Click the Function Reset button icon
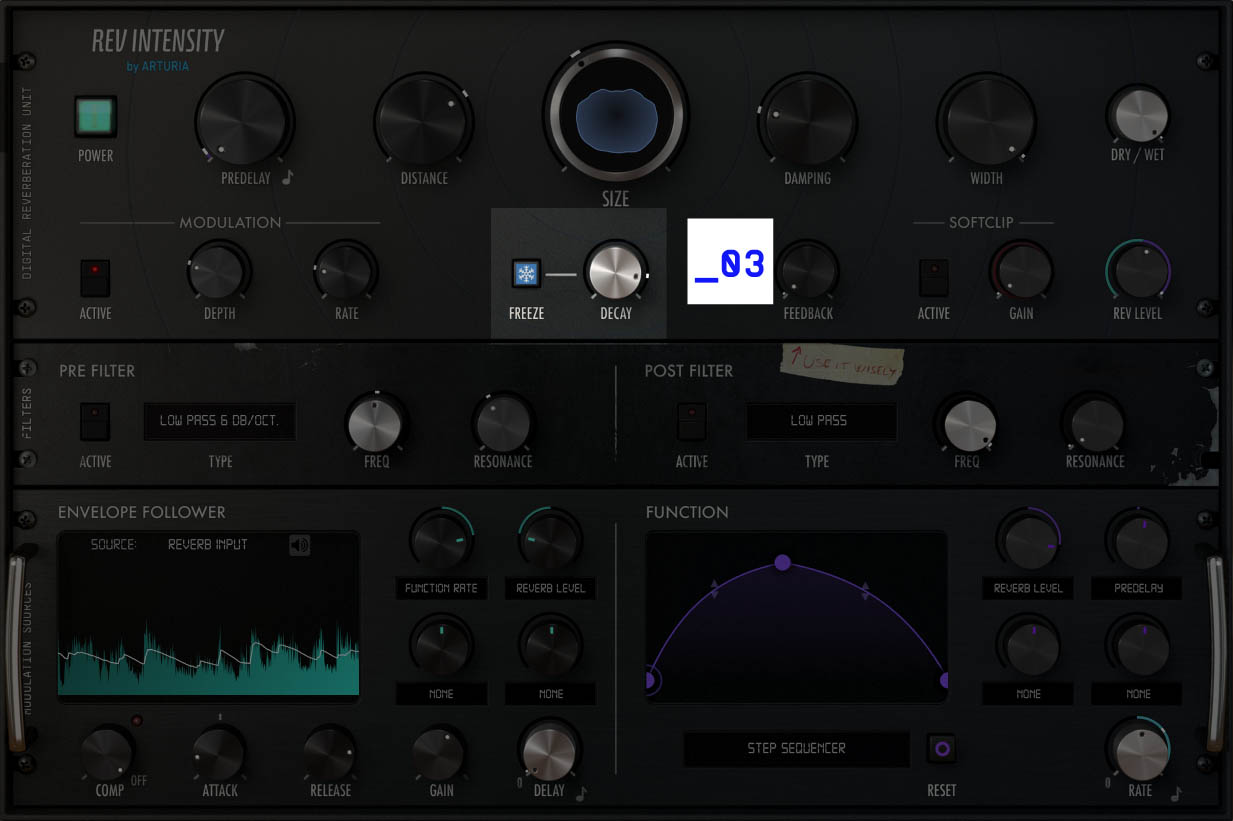The image size is (1233, 821). pos(941,748)
